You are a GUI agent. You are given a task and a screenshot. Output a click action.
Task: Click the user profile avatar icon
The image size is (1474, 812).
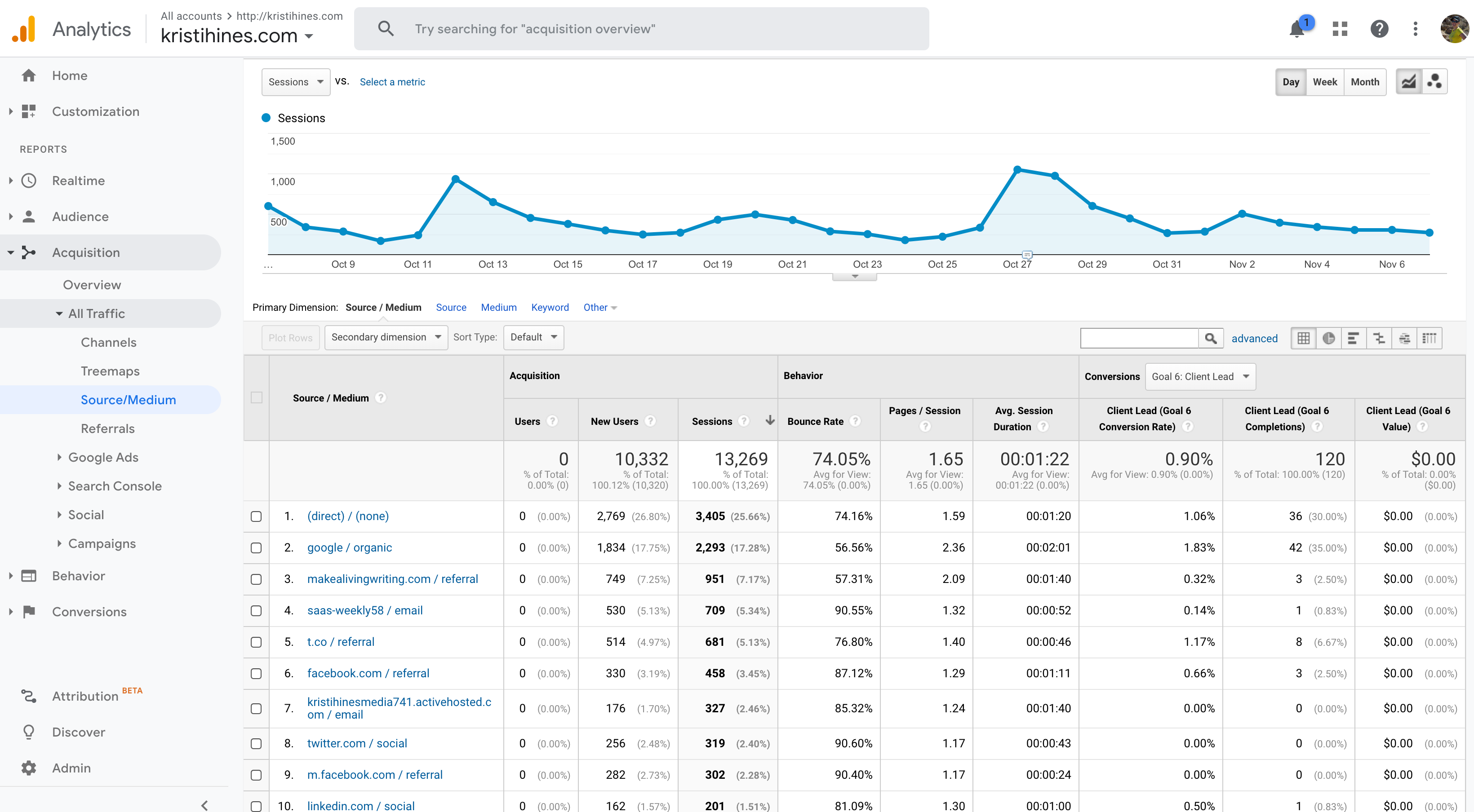coord(1453,28)
